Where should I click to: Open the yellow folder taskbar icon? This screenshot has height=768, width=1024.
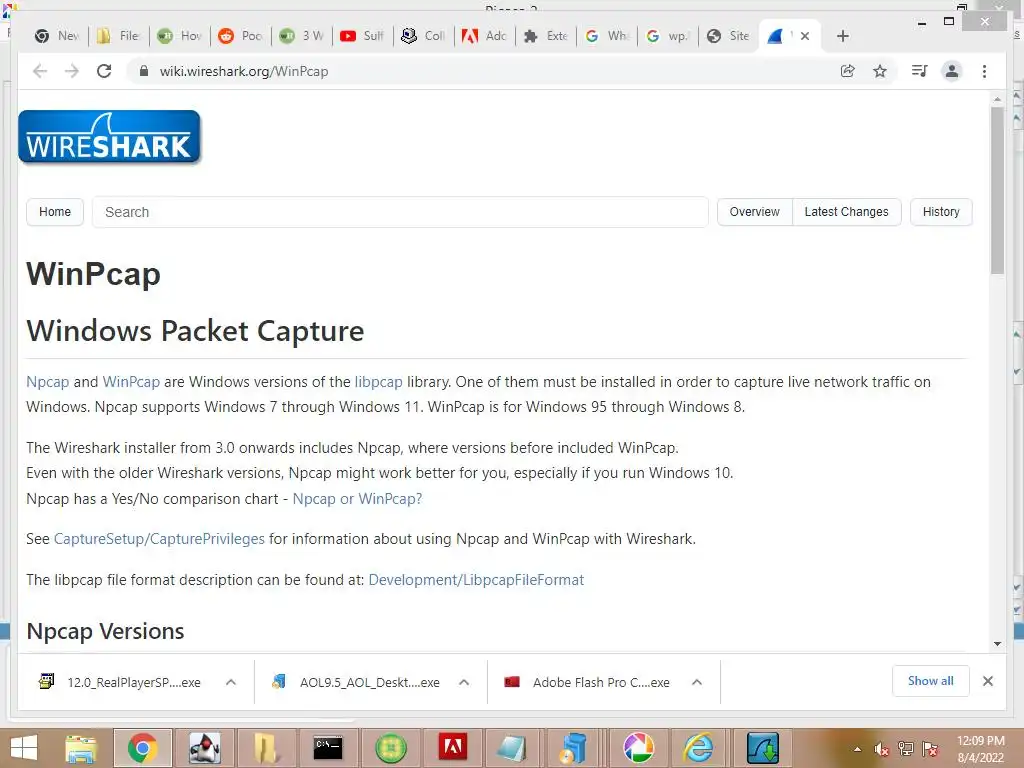point(266,748)
